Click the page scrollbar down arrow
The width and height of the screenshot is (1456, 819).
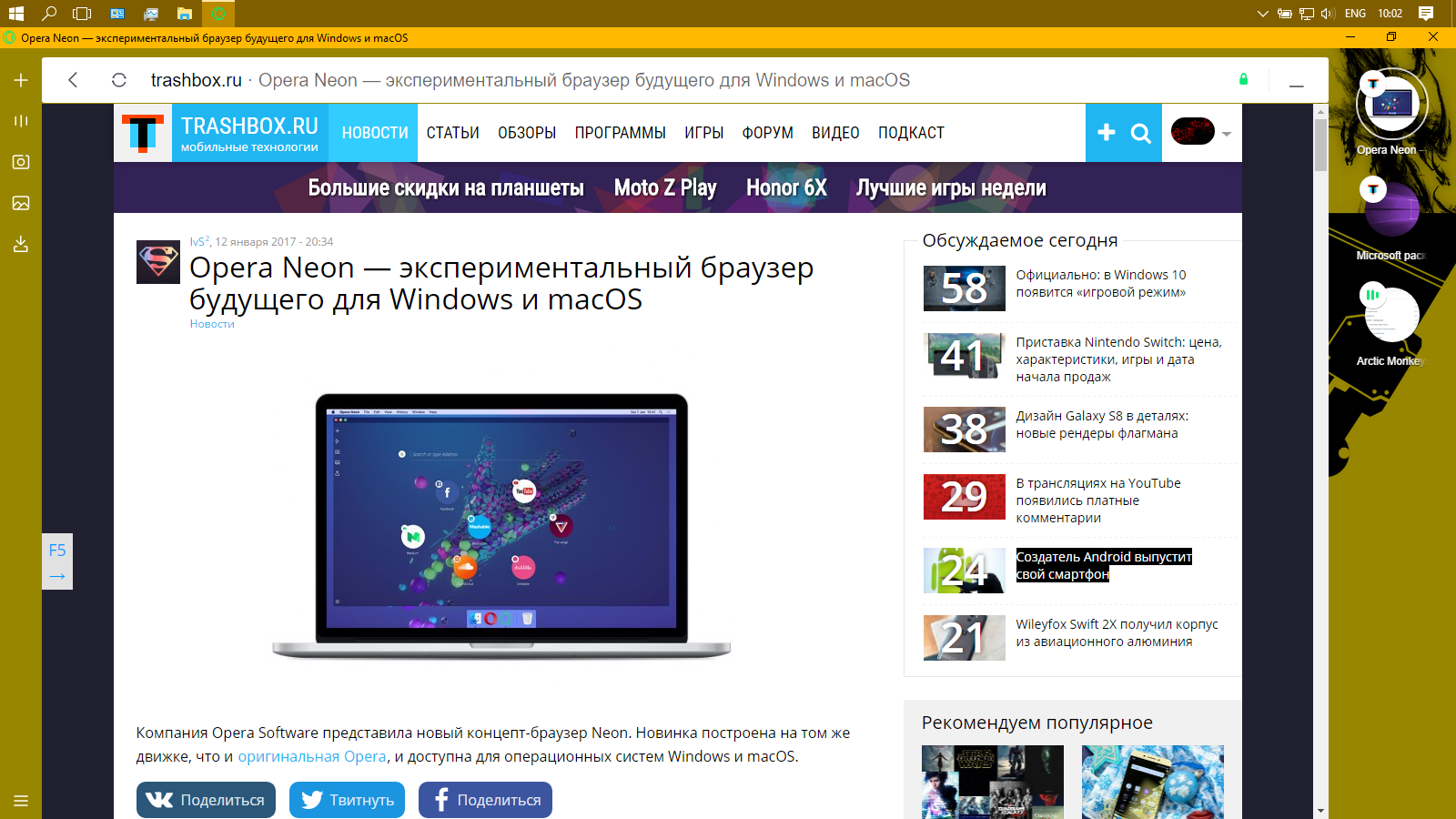coord(1320,810)
